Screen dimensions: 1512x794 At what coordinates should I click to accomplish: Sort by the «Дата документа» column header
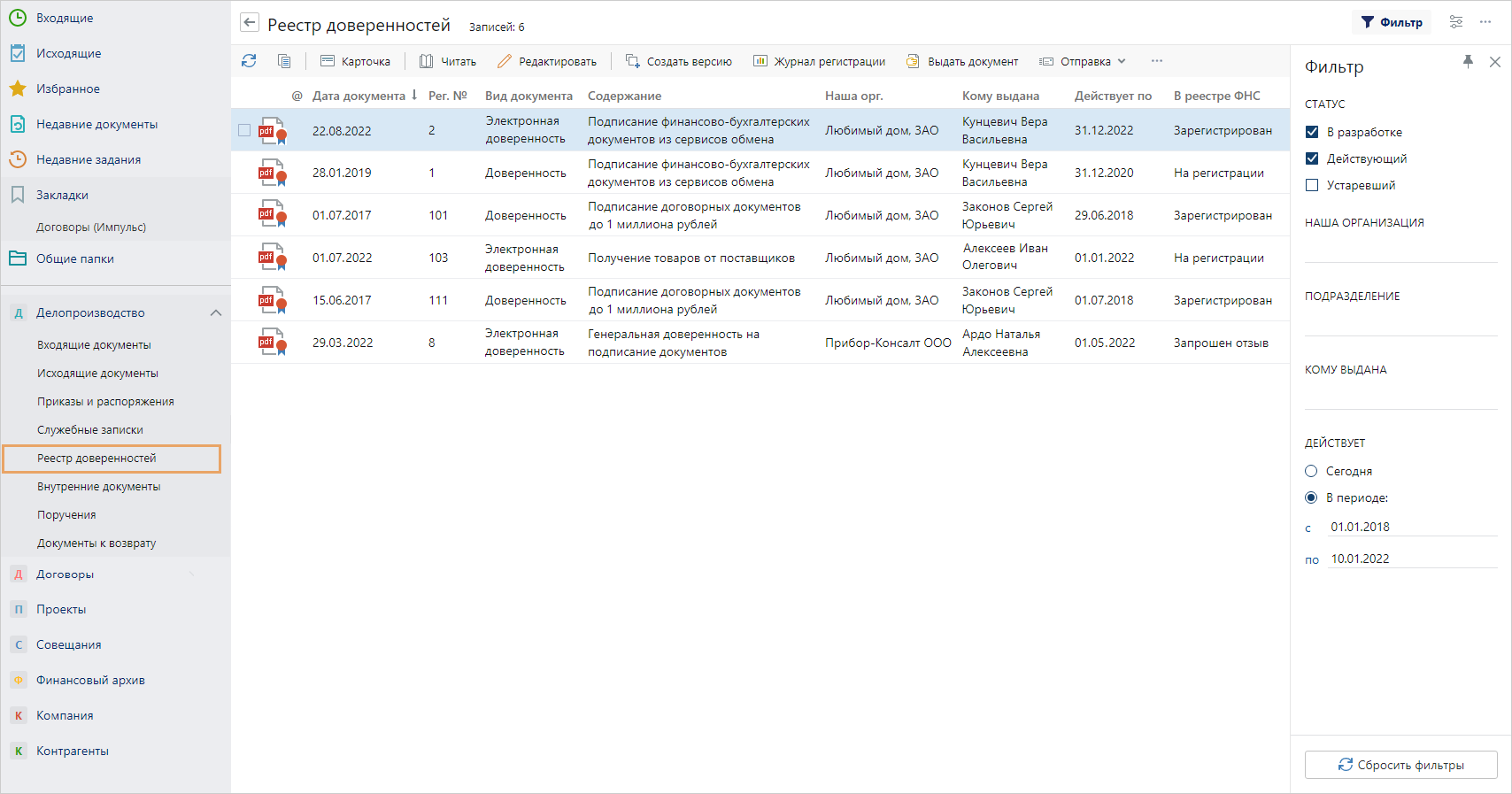(359, 96)
